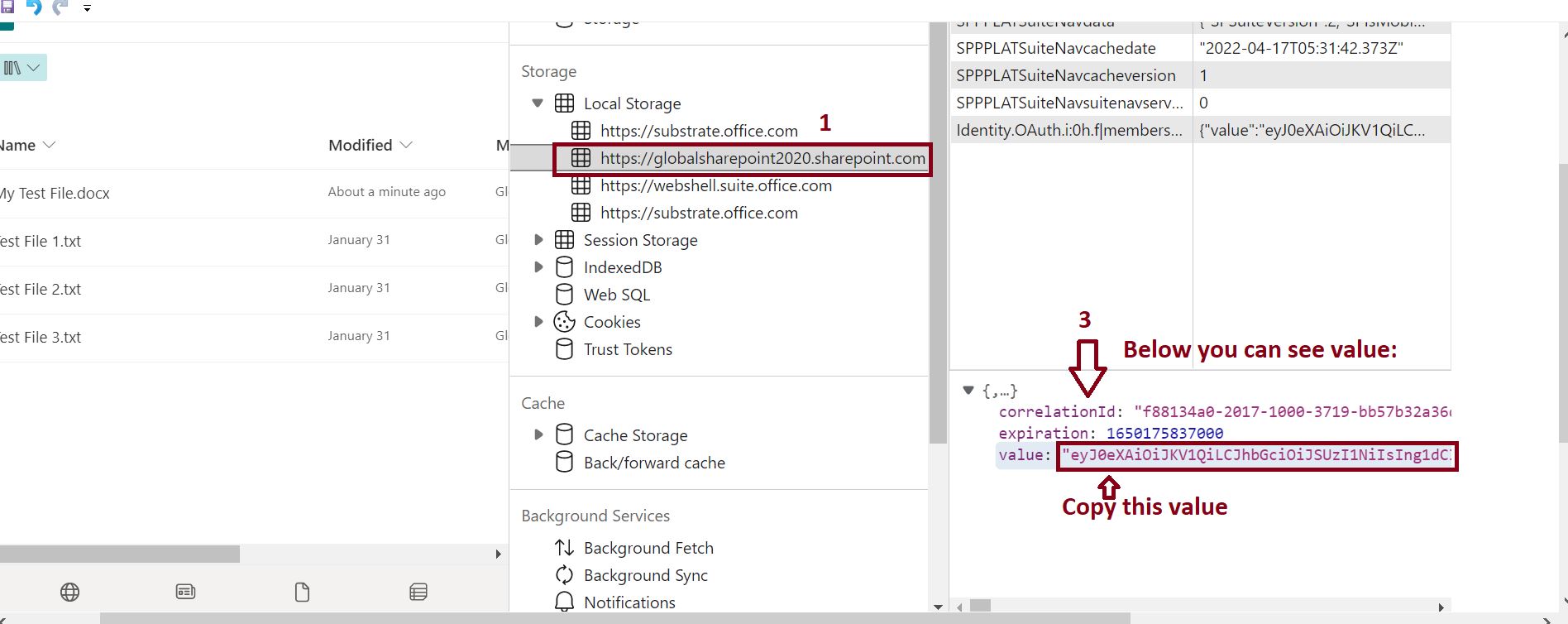Click the Background Sync circular icon
Screen dimensions: 1568x624
[x=564, y=575]
